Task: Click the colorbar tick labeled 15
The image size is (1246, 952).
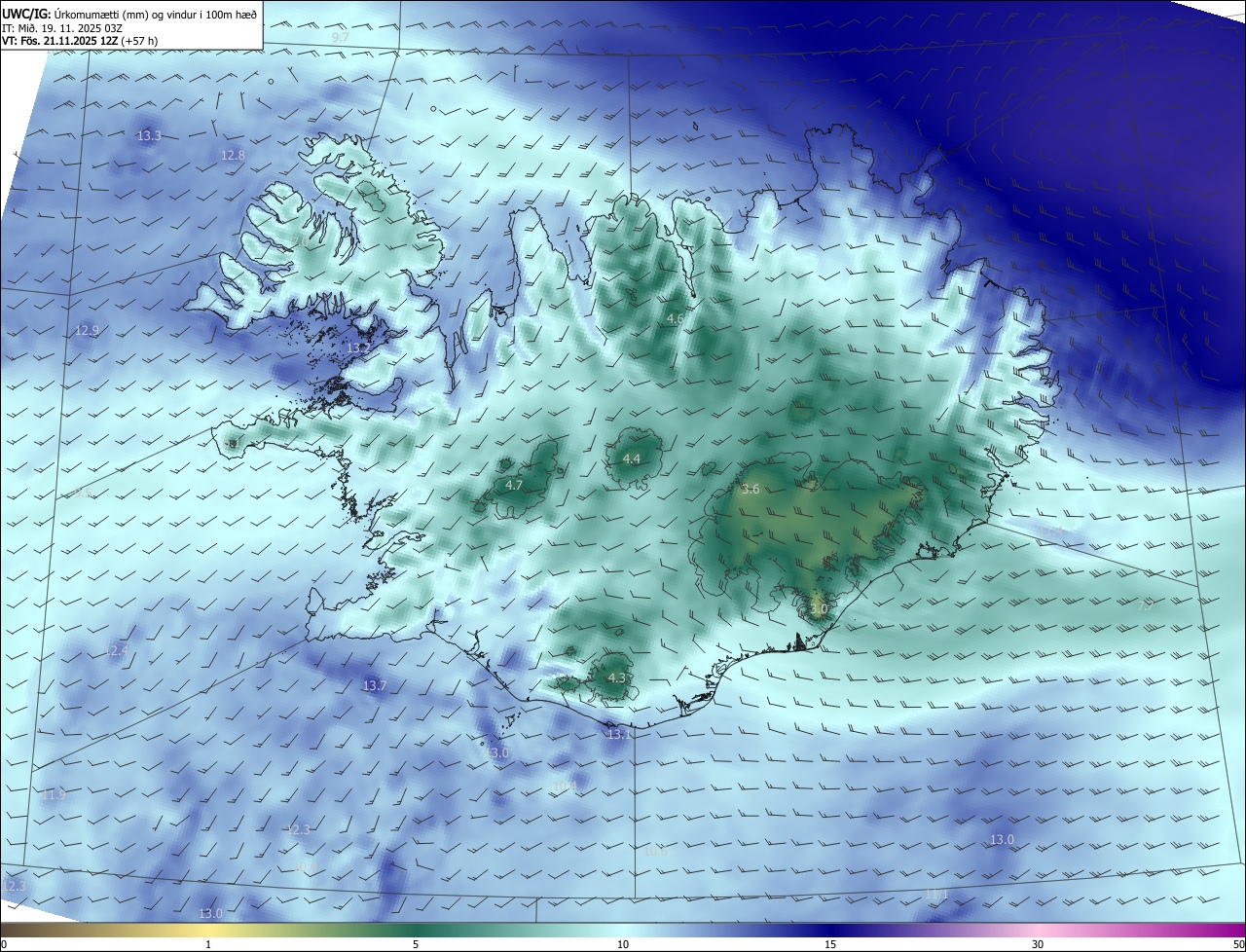Action: click(830, 944)
